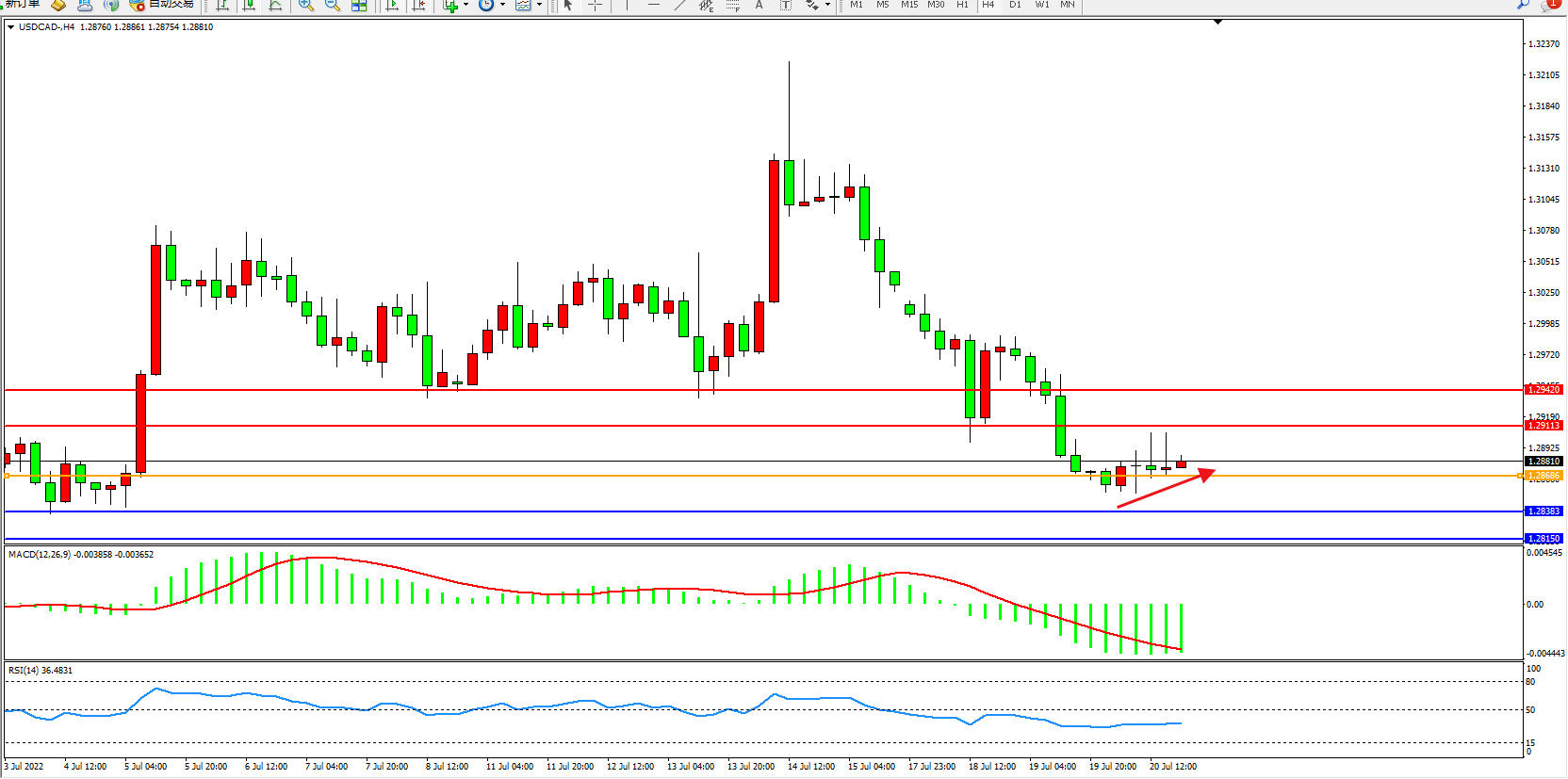Open the periods clock dropdown arrow
Screen dimensions: 1568x779
coord(502,5)
